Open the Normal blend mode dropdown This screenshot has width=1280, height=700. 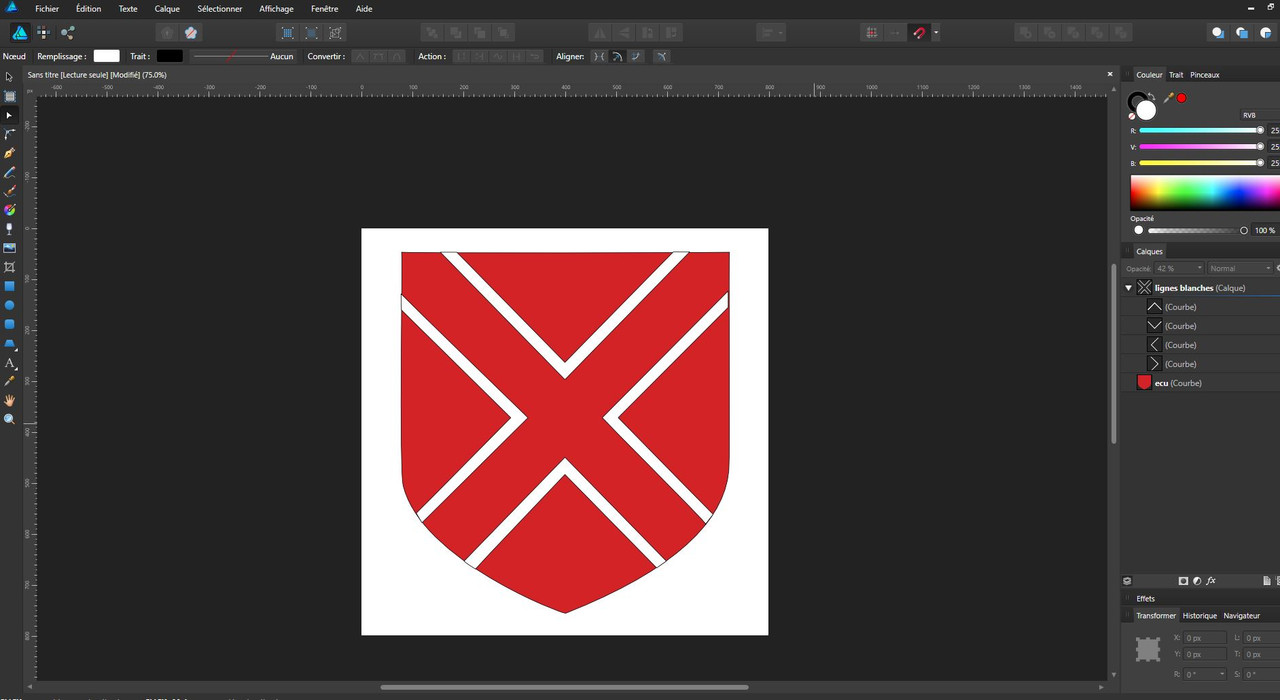1240,268
